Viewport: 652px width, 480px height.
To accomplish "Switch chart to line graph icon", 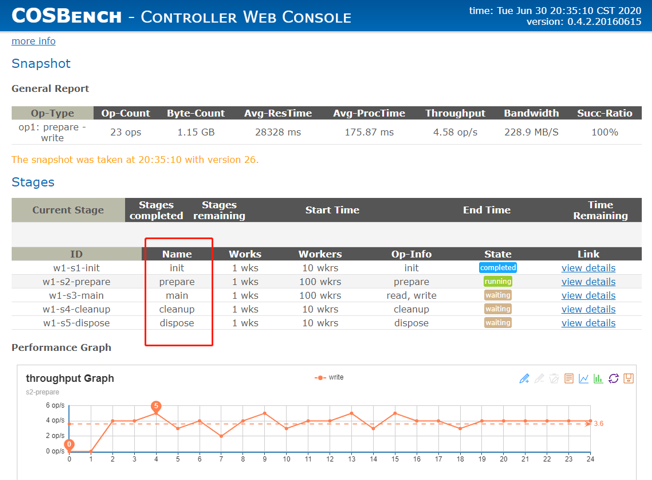I will coord(583,378).
